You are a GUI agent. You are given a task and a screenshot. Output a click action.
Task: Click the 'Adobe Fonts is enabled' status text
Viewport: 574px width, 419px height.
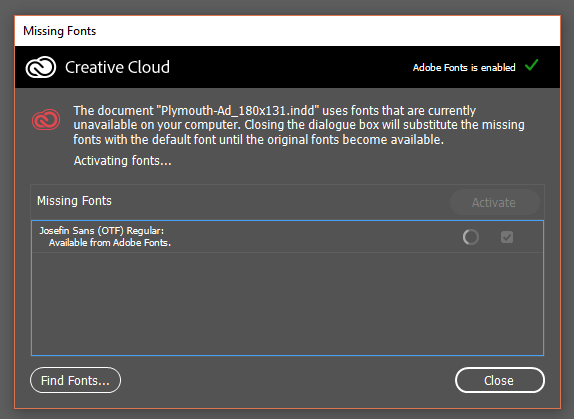tap(464, 68)
